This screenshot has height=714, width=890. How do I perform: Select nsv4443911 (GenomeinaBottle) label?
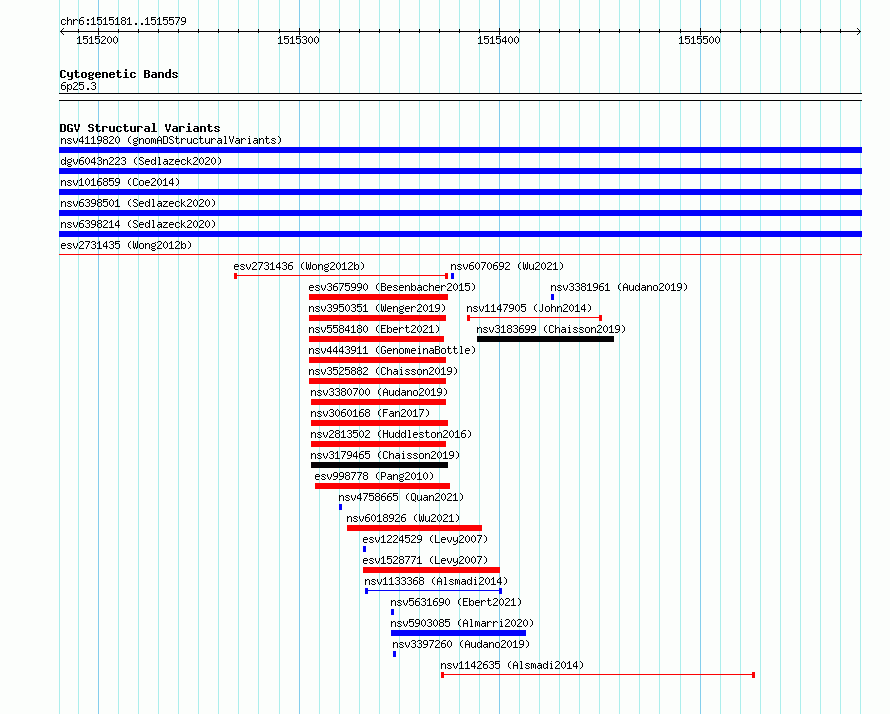tap(392, 350)
